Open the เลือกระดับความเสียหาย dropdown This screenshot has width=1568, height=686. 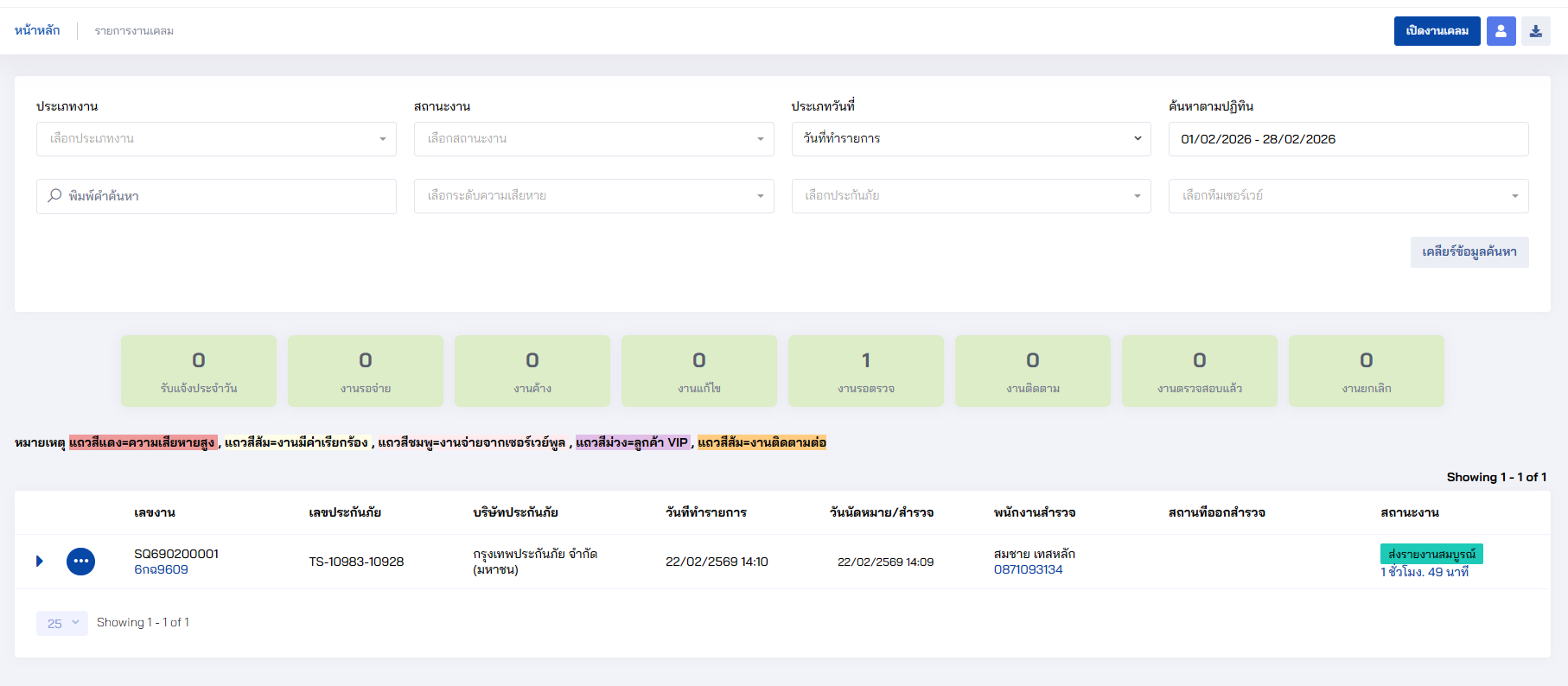pos(593,196)
